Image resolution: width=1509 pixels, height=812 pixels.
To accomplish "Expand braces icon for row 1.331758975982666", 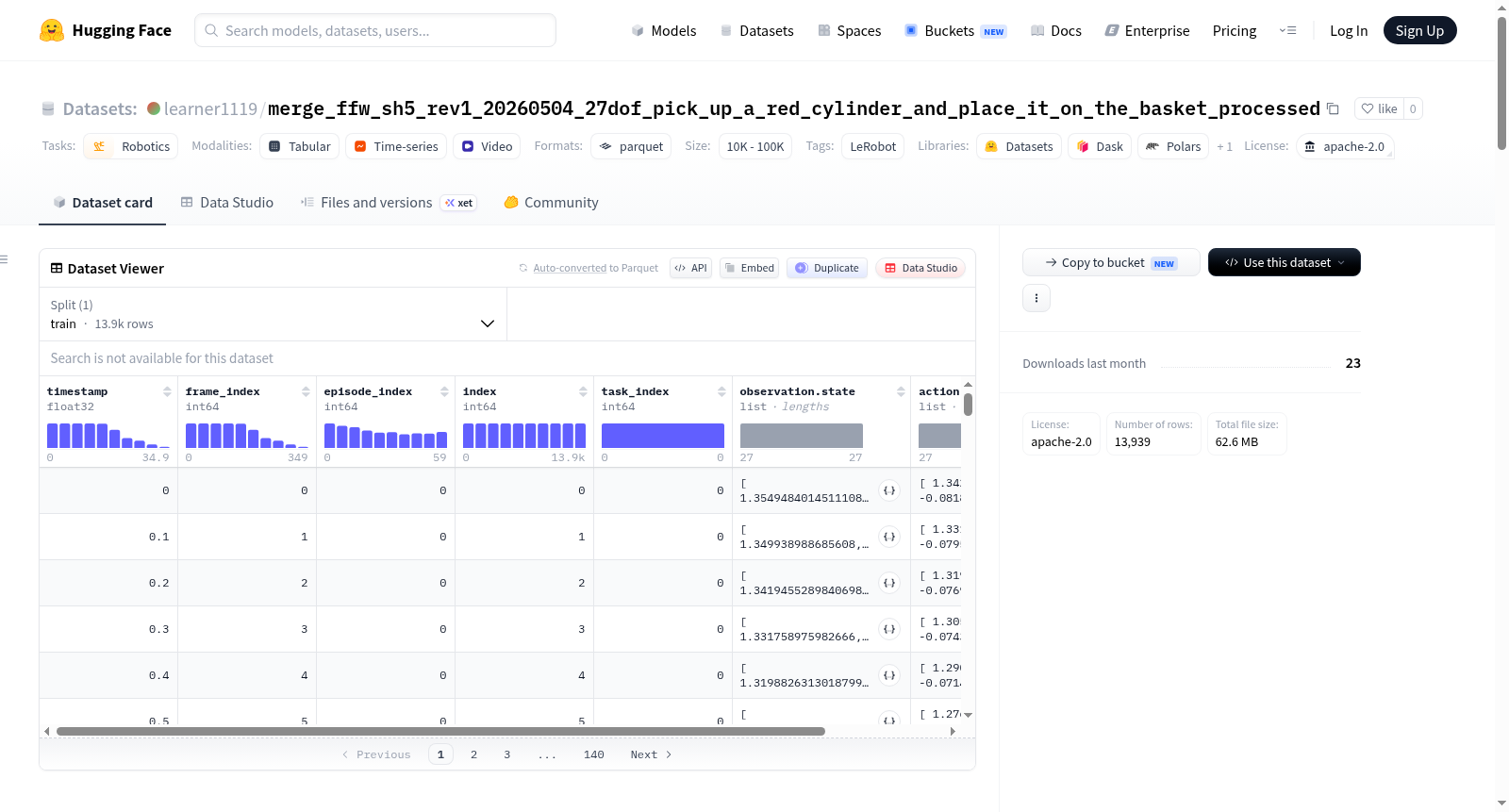I will pyautogui.click(x=889, y=629).
